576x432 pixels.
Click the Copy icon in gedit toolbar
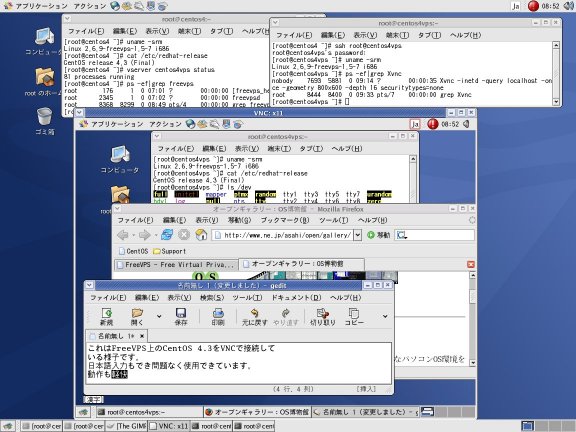point(354,316)
